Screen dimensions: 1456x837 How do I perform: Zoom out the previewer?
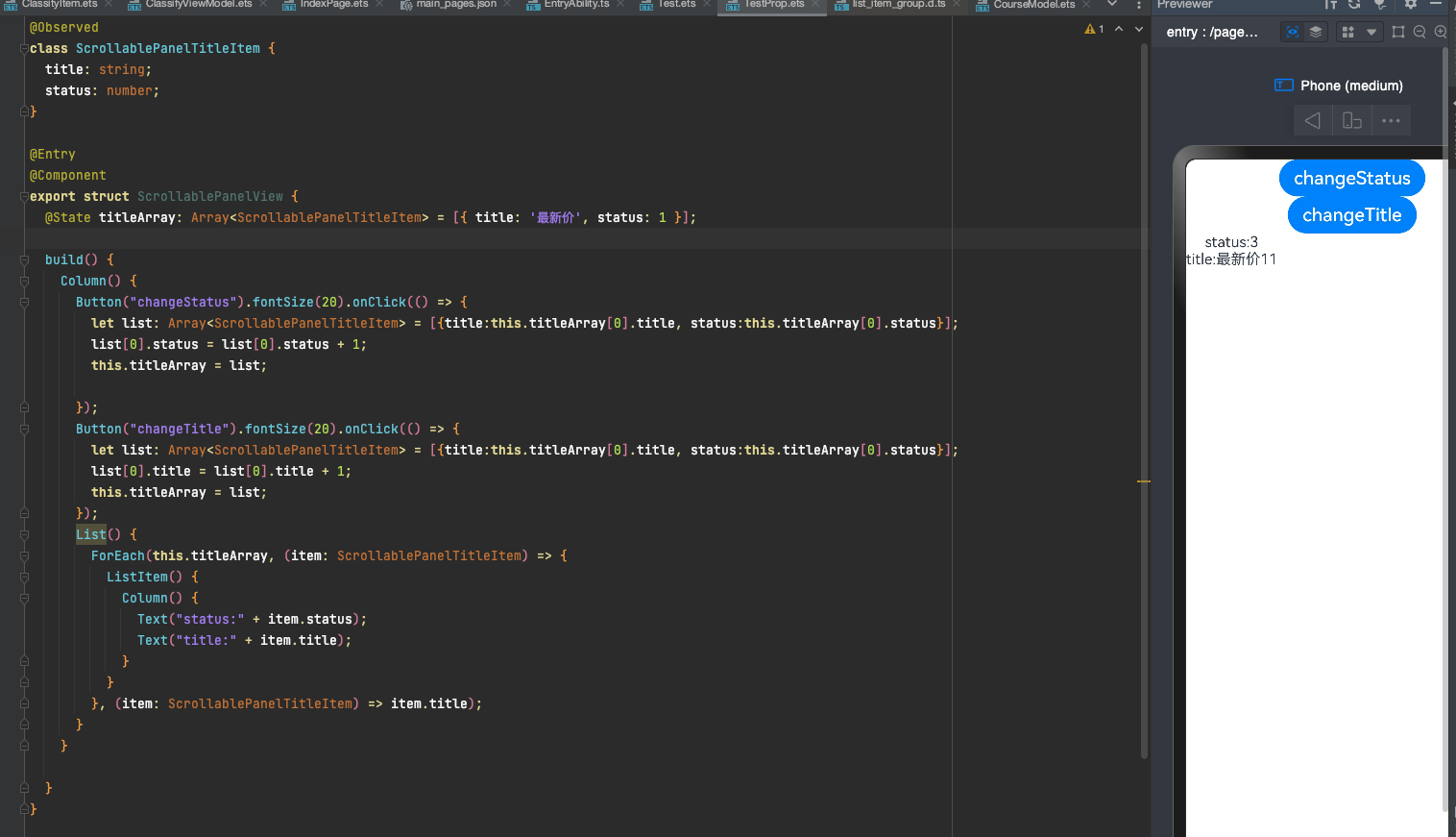click(1420, 32)
